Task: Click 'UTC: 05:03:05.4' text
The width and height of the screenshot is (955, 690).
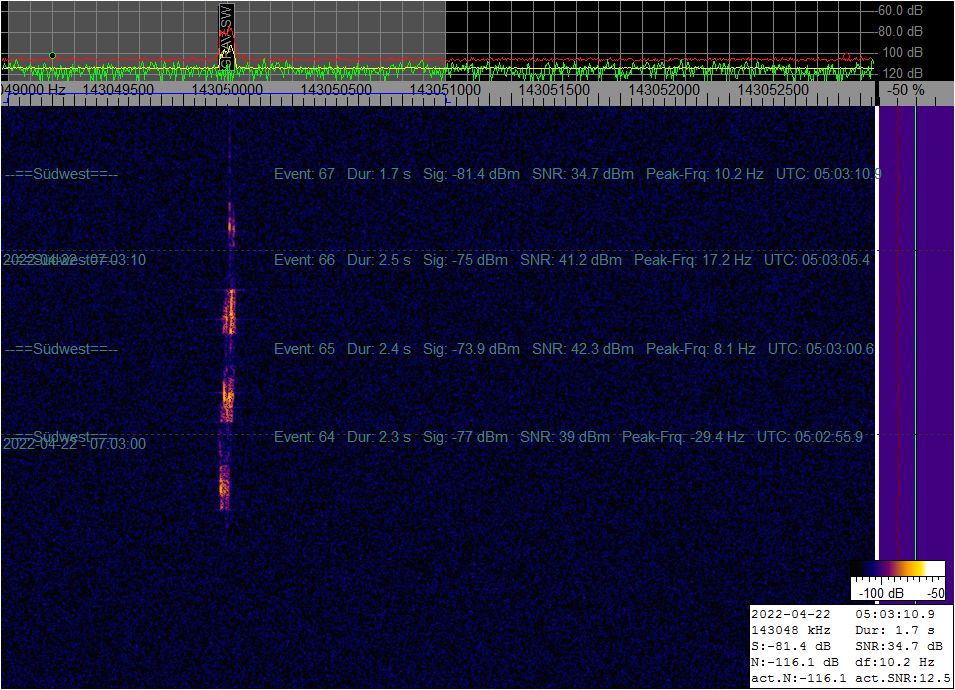Action: pyautogui.click(x=817, y=260)
